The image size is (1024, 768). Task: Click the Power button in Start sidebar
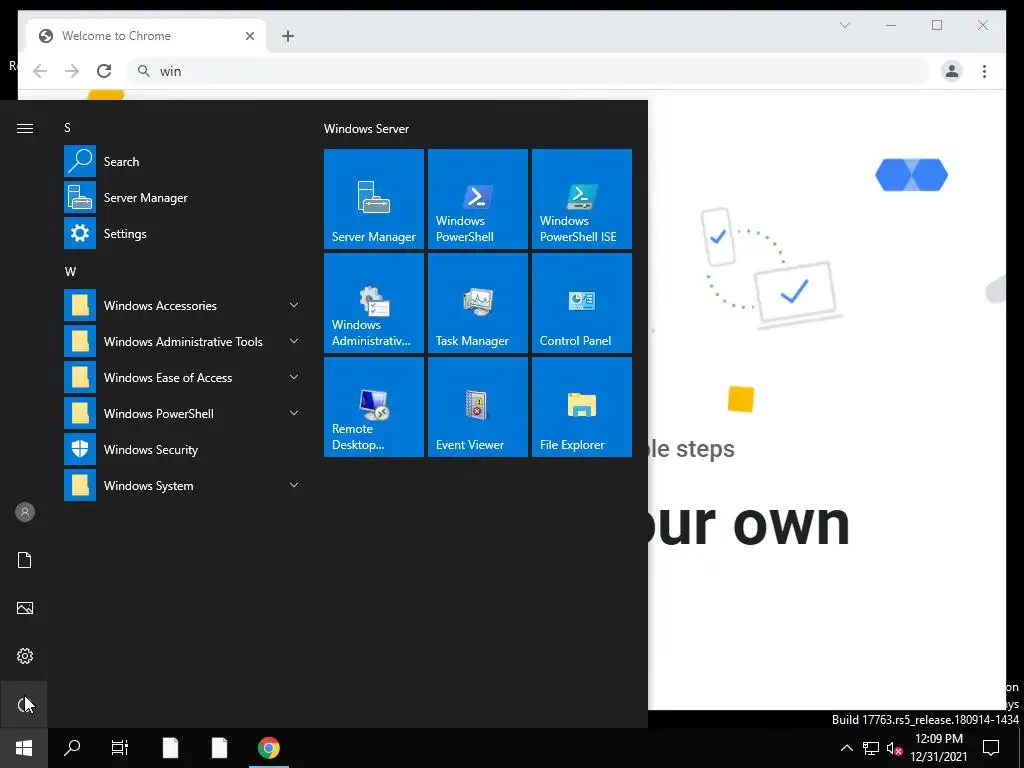tap(24, 704)
